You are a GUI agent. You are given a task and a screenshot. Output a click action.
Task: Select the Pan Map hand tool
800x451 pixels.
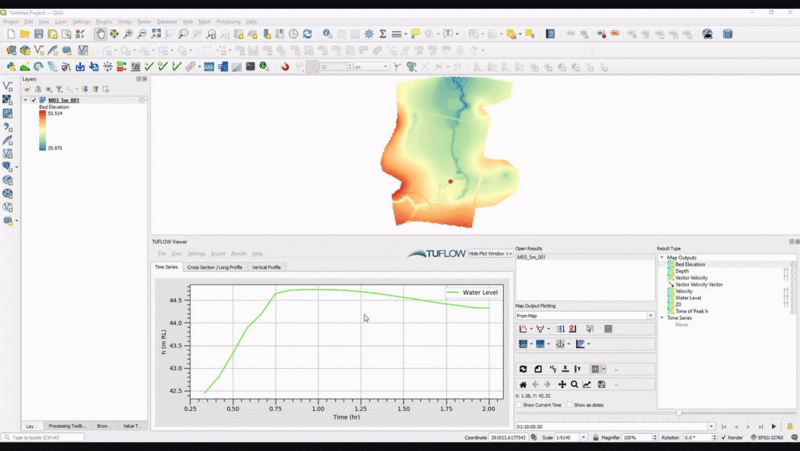pyautogui.click(x=101, y=34)
